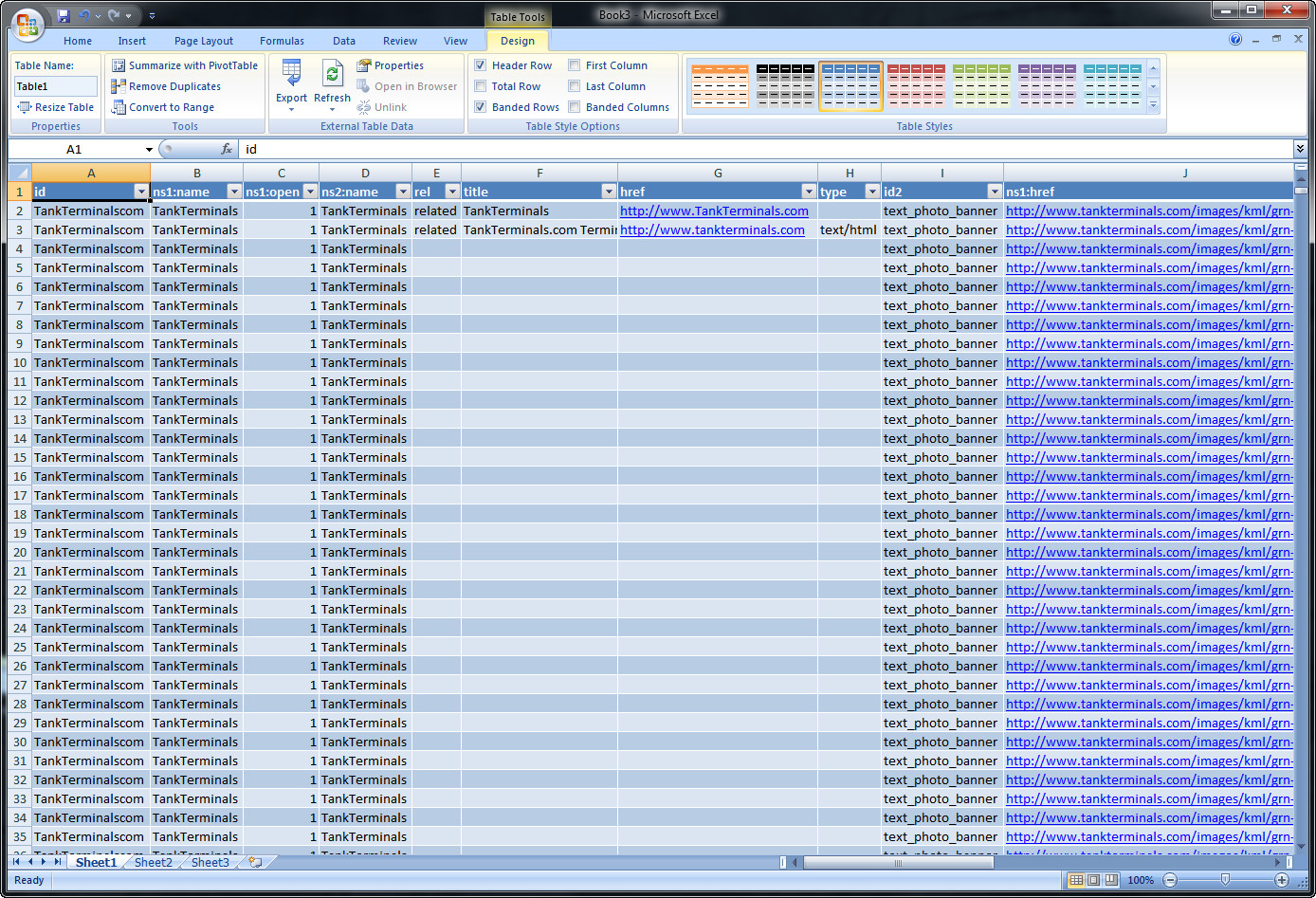The image size is (1316, 898).
Task: Open the Home ribbon tab
Action: pyautogui.click(x=78, y=41)
